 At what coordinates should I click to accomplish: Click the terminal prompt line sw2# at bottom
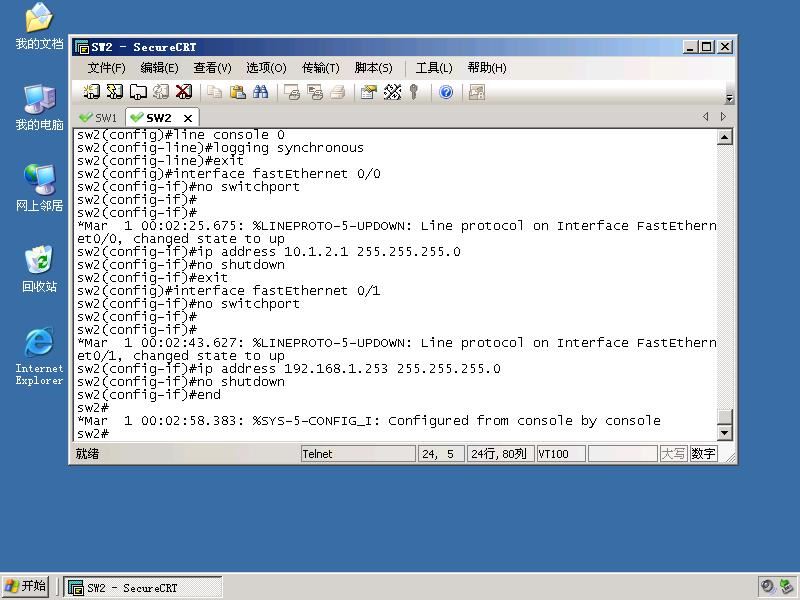[93, 434]
